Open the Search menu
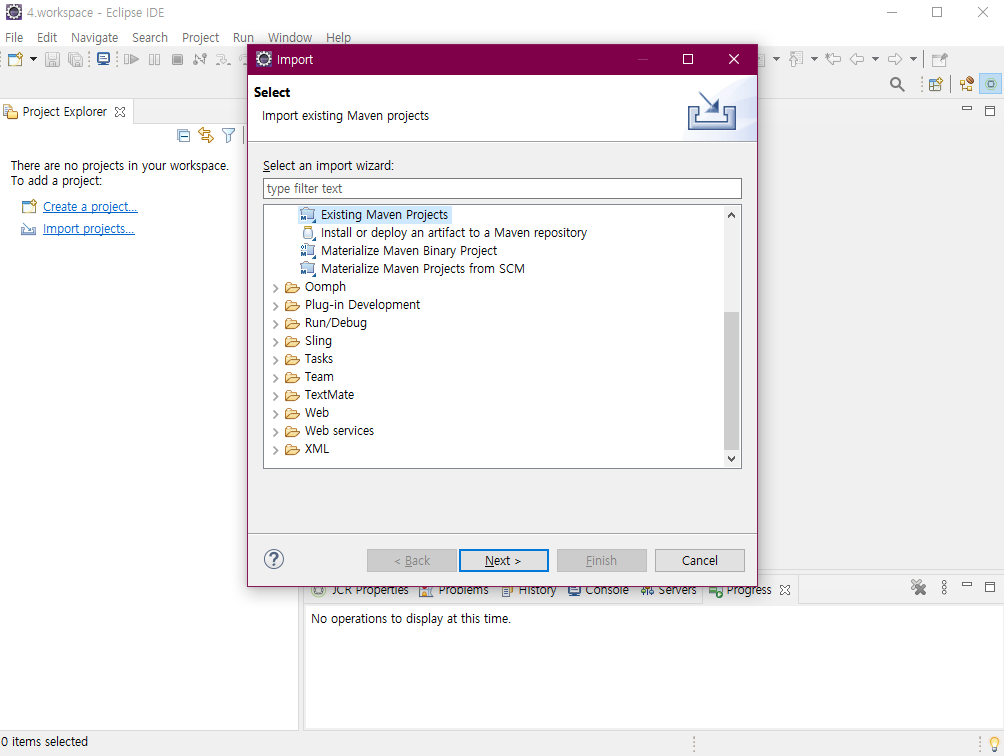This screenshot has width=1004, height=756. 150,38
